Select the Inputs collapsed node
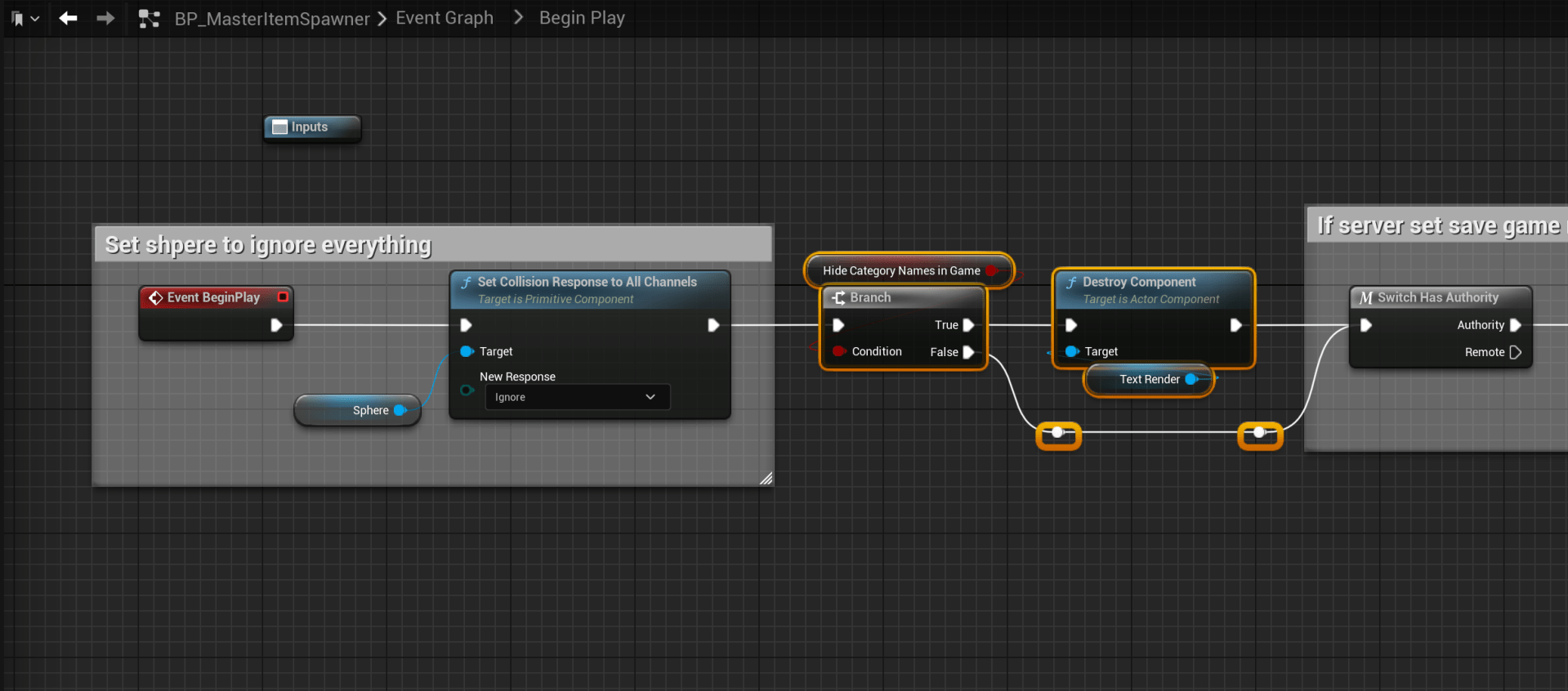 [310, 127]
